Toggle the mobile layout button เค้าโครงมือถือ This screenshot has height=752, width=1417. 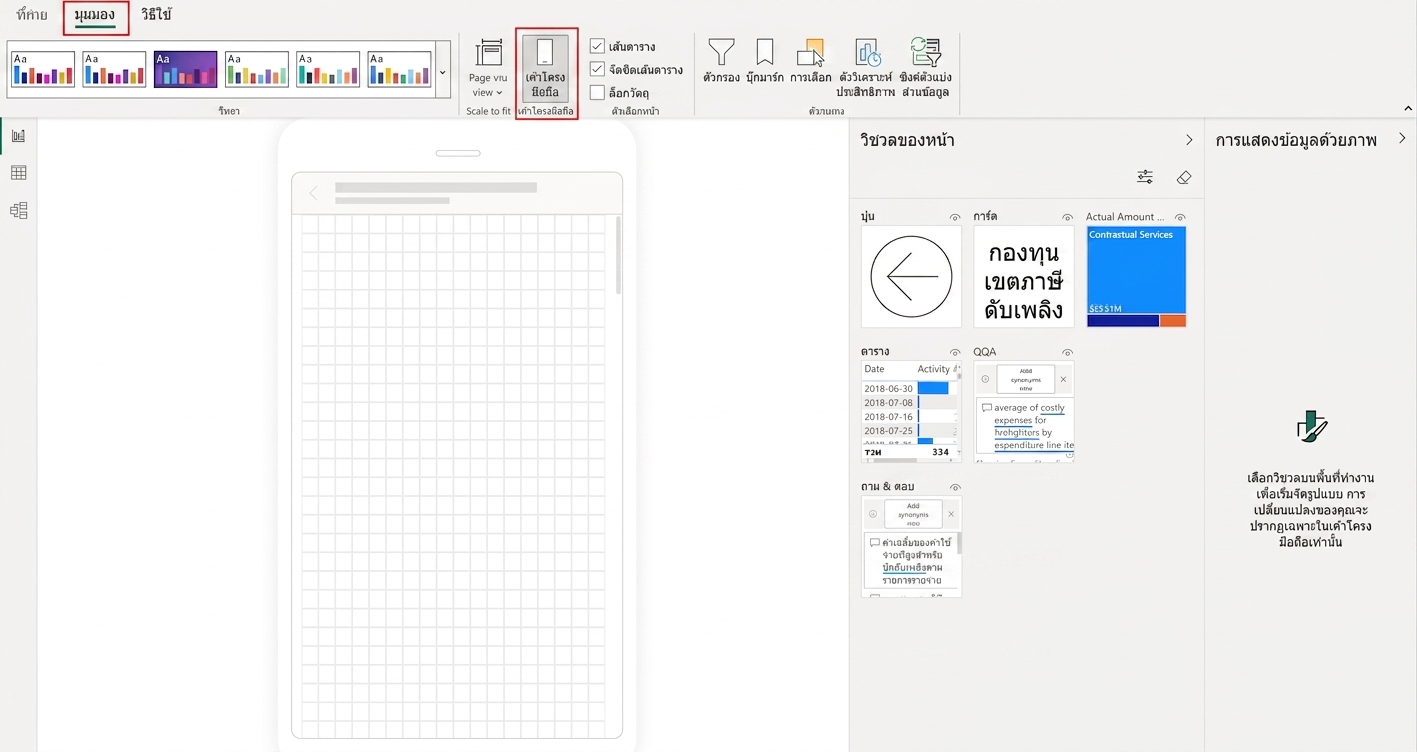click(x=546, y=69)
